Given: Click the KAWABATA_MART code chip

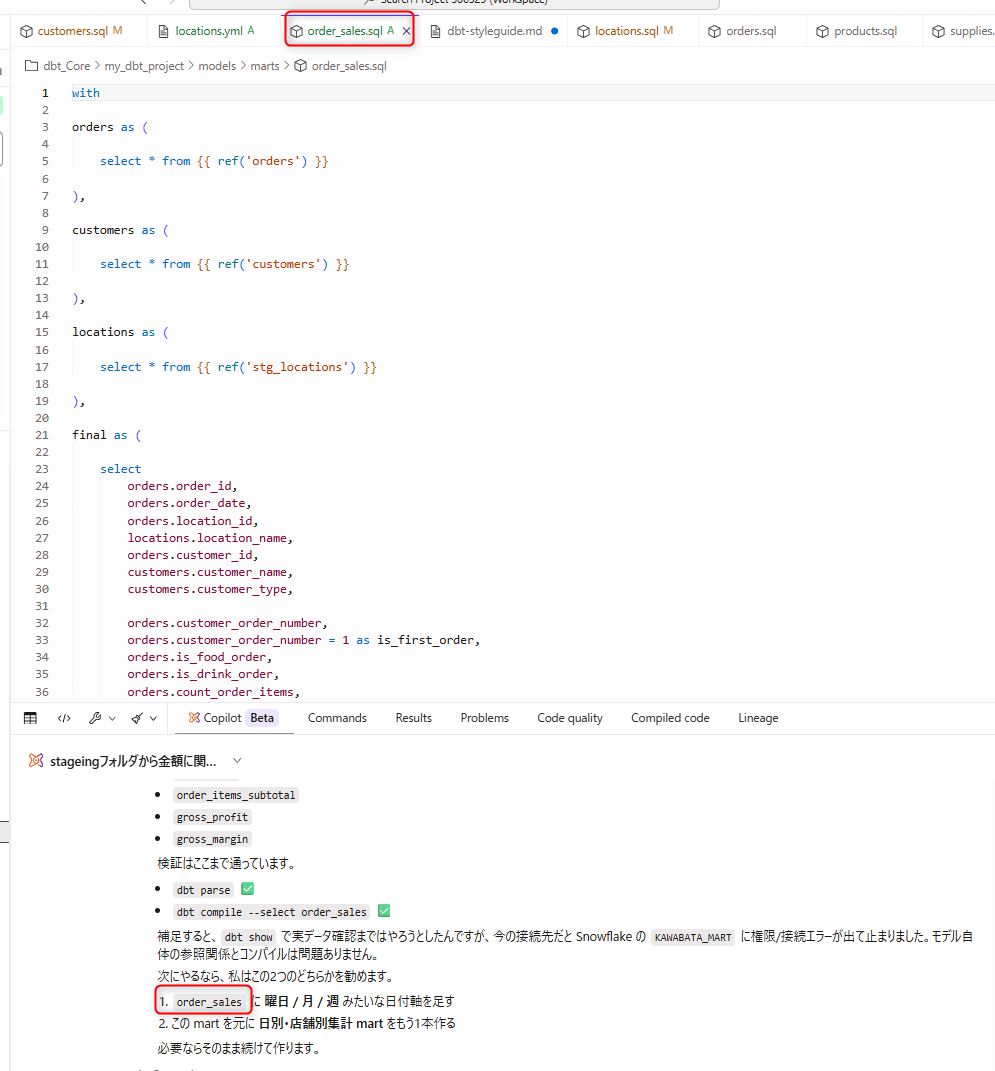Looking at the screenshot, I should click(x=692, y=937).
